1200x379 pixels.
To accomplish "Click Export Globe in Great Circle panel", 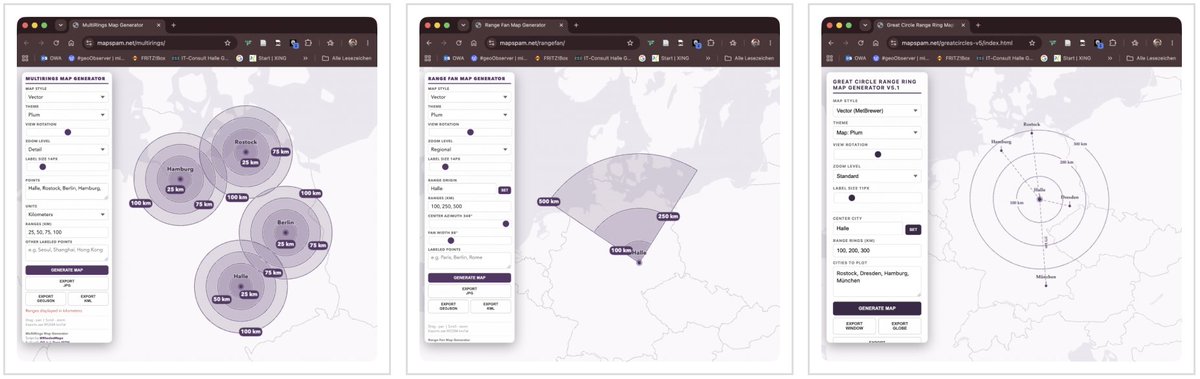I will point(899,326).
